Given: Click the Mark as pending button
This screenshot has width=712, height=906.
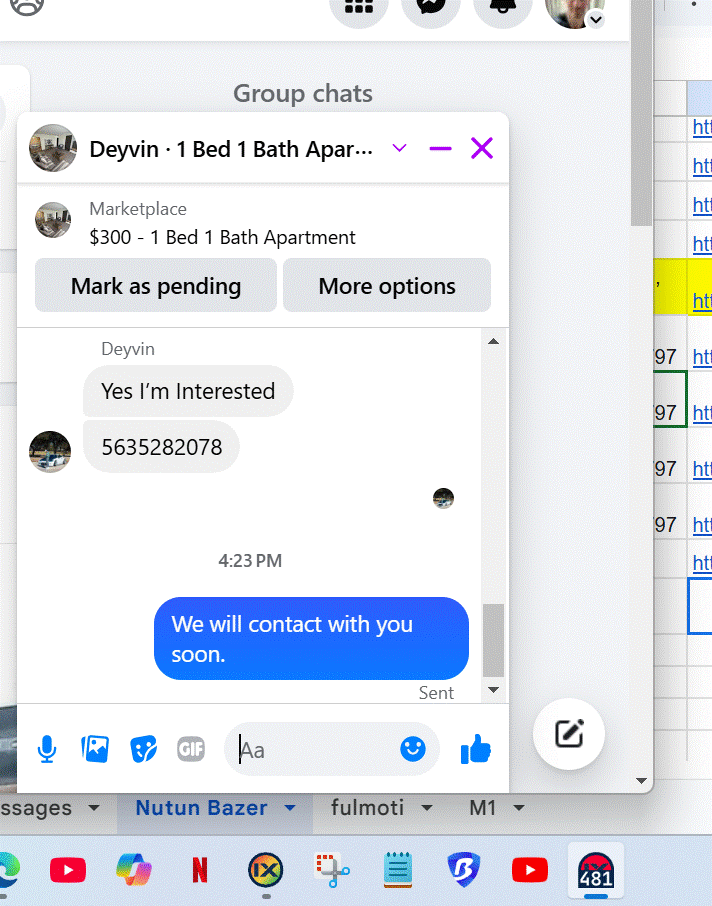Looking at the screenshot, I should tap(156, 285).
